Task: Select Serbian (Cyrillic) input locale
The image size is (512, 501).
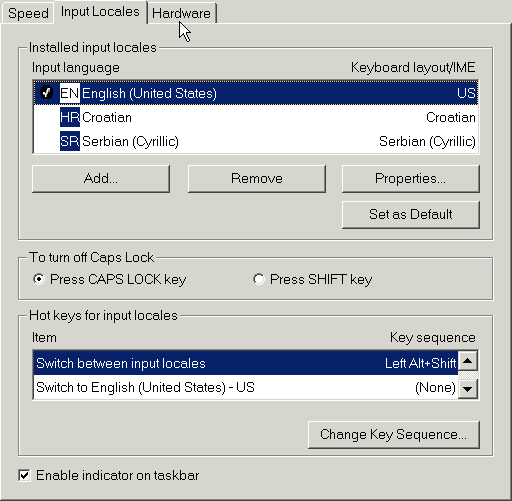Action: 256,141
